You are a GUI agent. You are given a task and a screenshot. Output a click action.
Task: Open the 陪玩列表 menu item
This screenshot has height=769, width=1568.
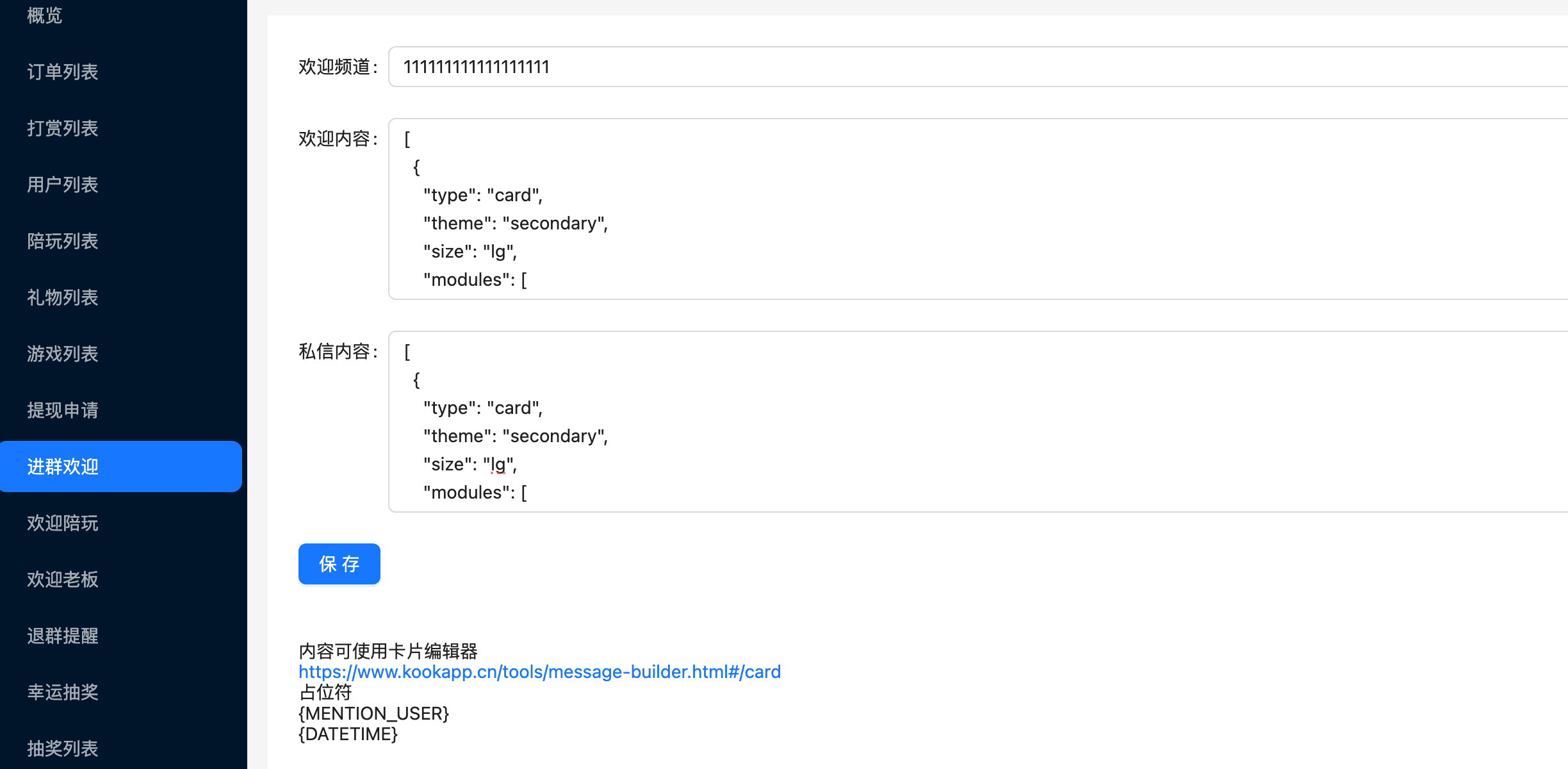[63, 241]
